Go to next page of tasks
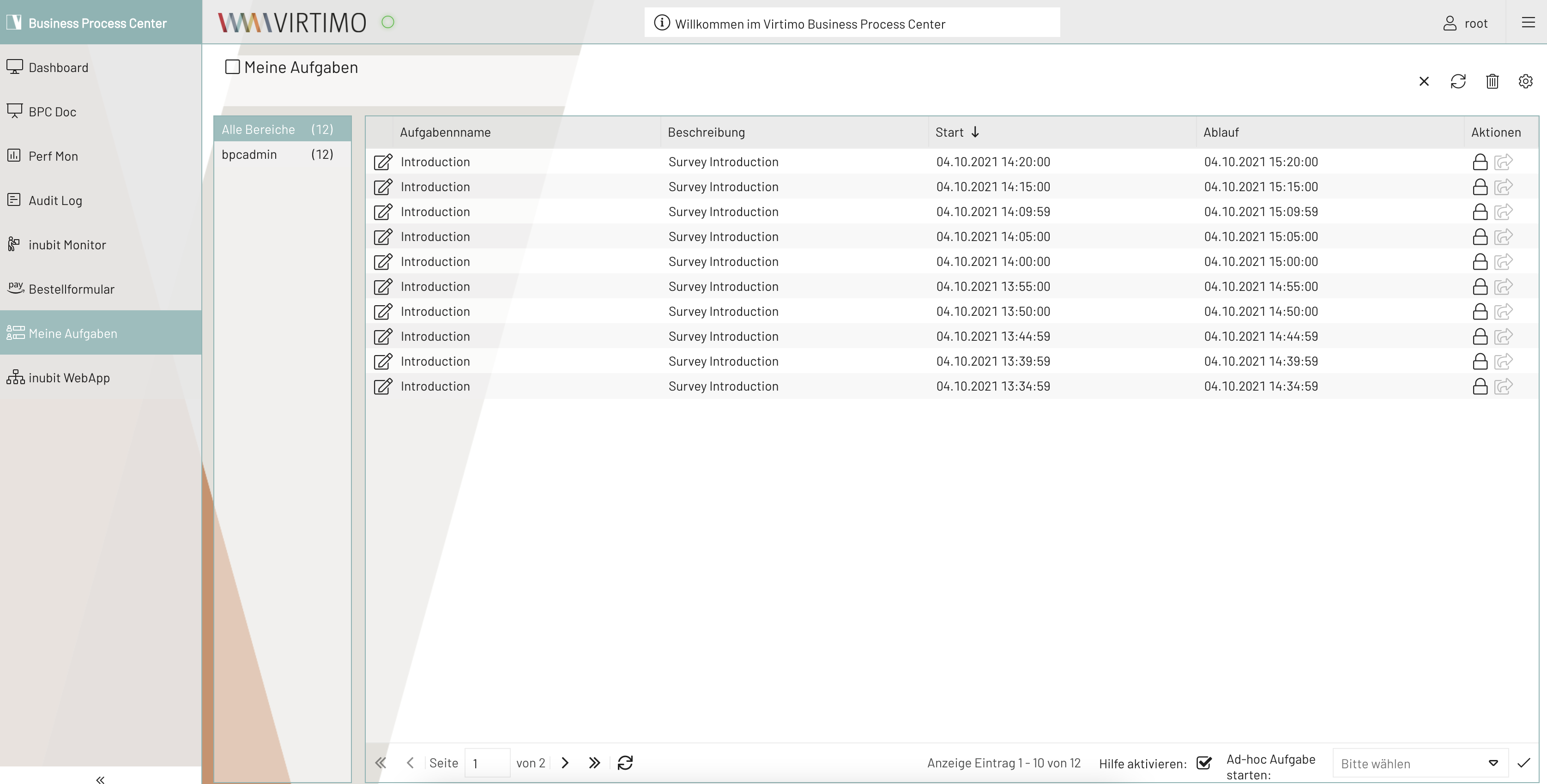1547x784 pixels. [564, 763]
